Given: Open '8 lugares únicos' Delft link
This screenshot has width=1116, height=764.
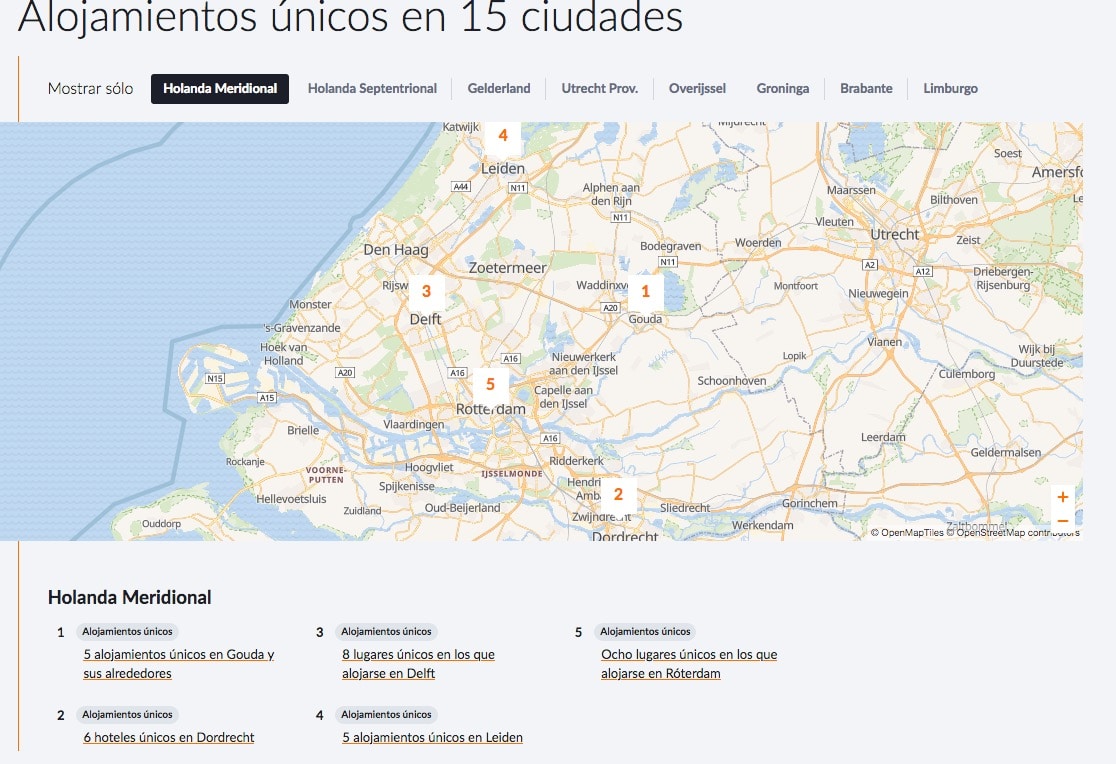Looking at the screenshot, I should click(x=418, y=664).
